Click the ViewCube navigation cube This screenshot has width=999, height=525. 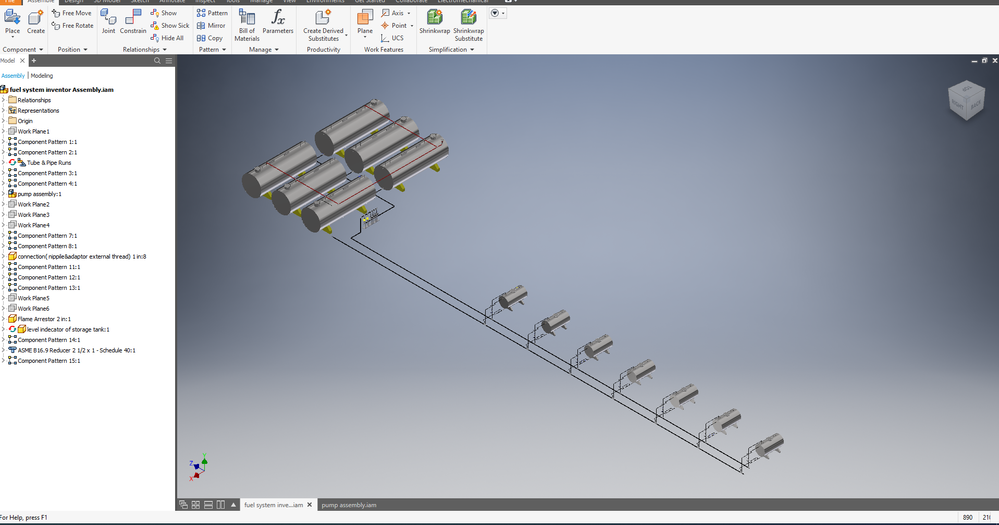tap(967, 100)
